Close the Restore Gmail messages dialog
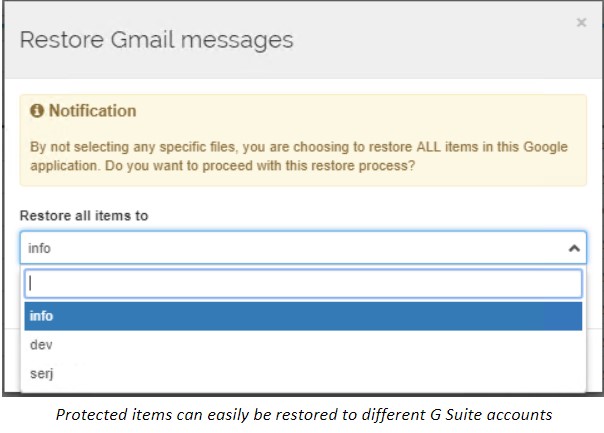604x433 pixels. (x=581, y=22)
